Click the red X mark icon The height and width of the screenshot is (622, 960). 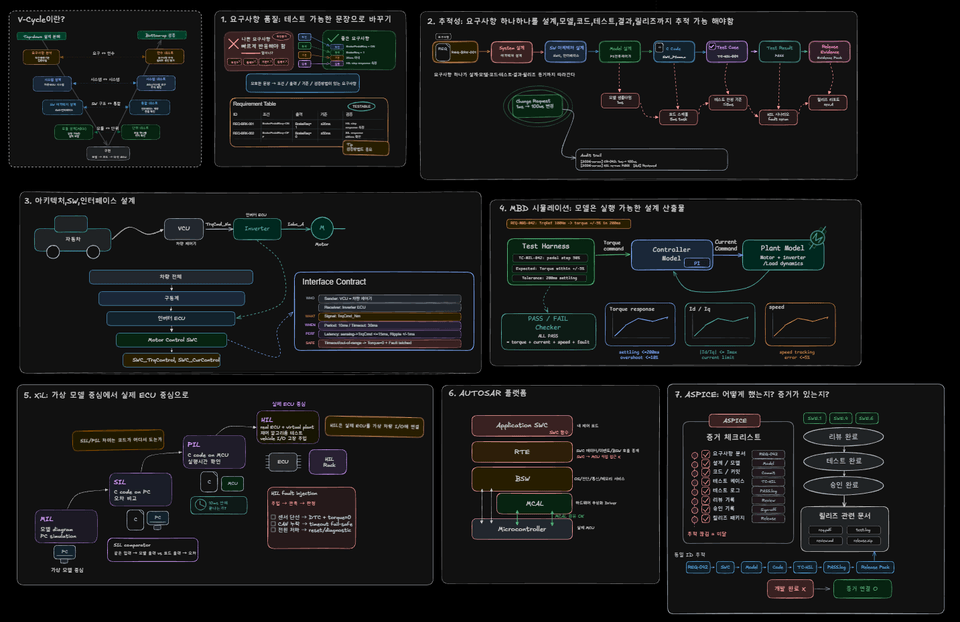coord(233,43)
